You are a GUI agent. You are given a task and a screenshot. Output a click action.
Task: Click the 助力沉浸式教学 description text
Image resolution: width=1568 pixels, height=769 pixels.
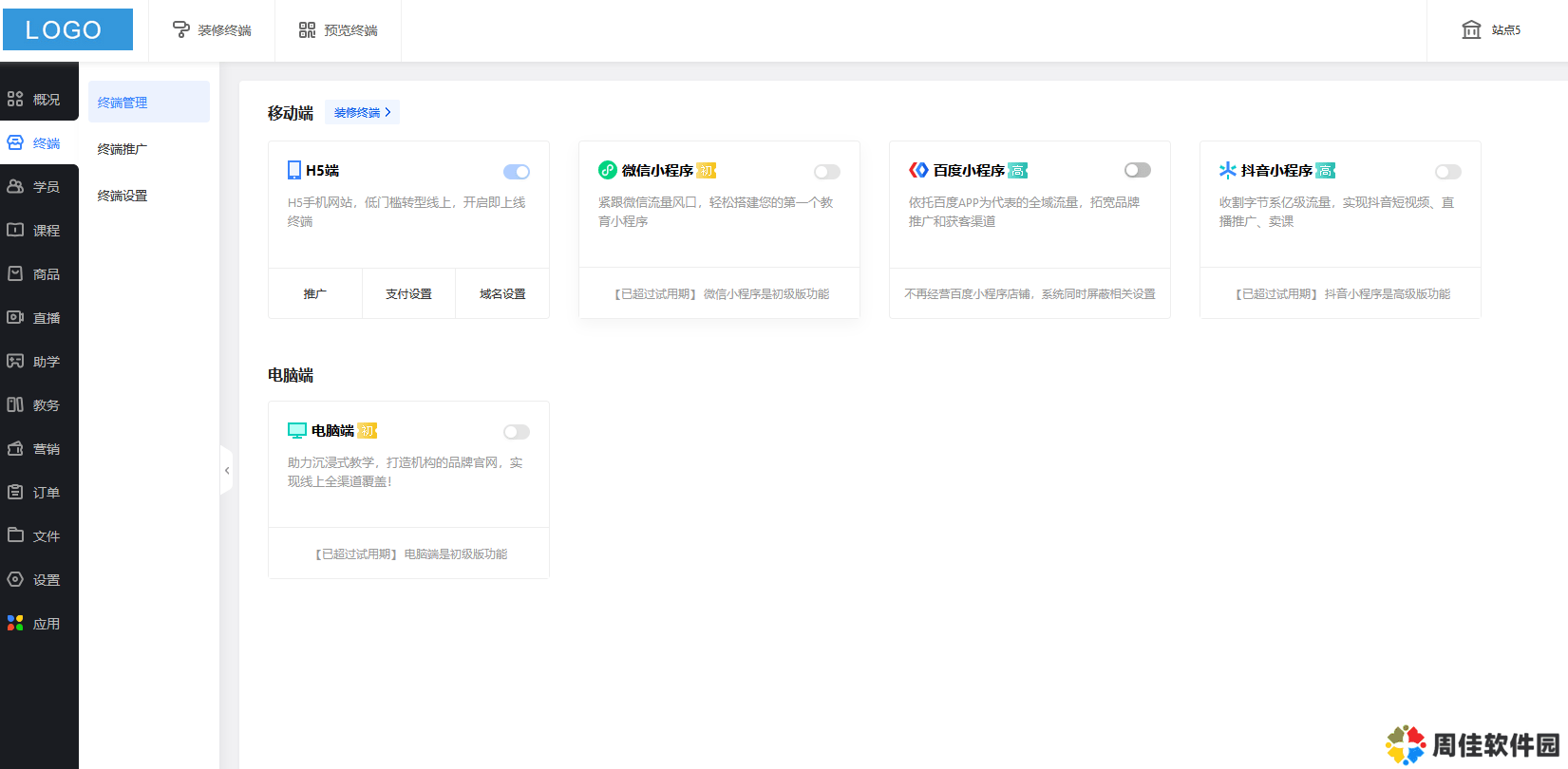(x=406, y=472)
